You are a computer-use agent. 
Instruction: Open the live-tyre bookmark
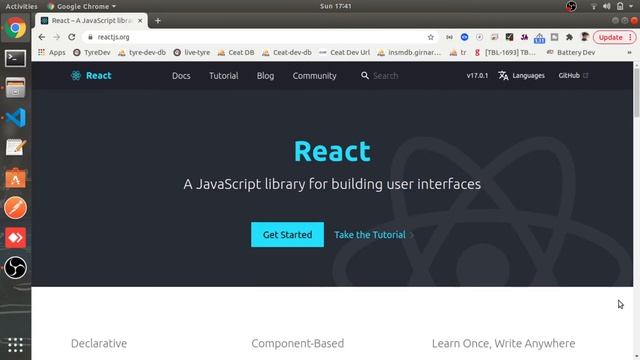[191, 52]
